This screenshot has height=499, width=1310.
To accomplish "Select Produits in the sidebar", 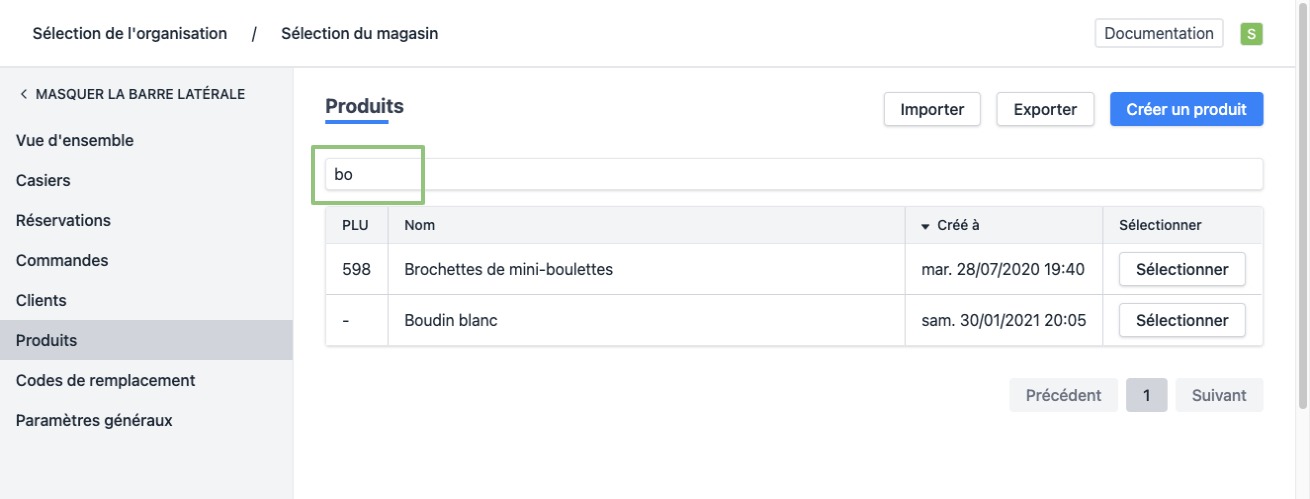I will [46, 341].
